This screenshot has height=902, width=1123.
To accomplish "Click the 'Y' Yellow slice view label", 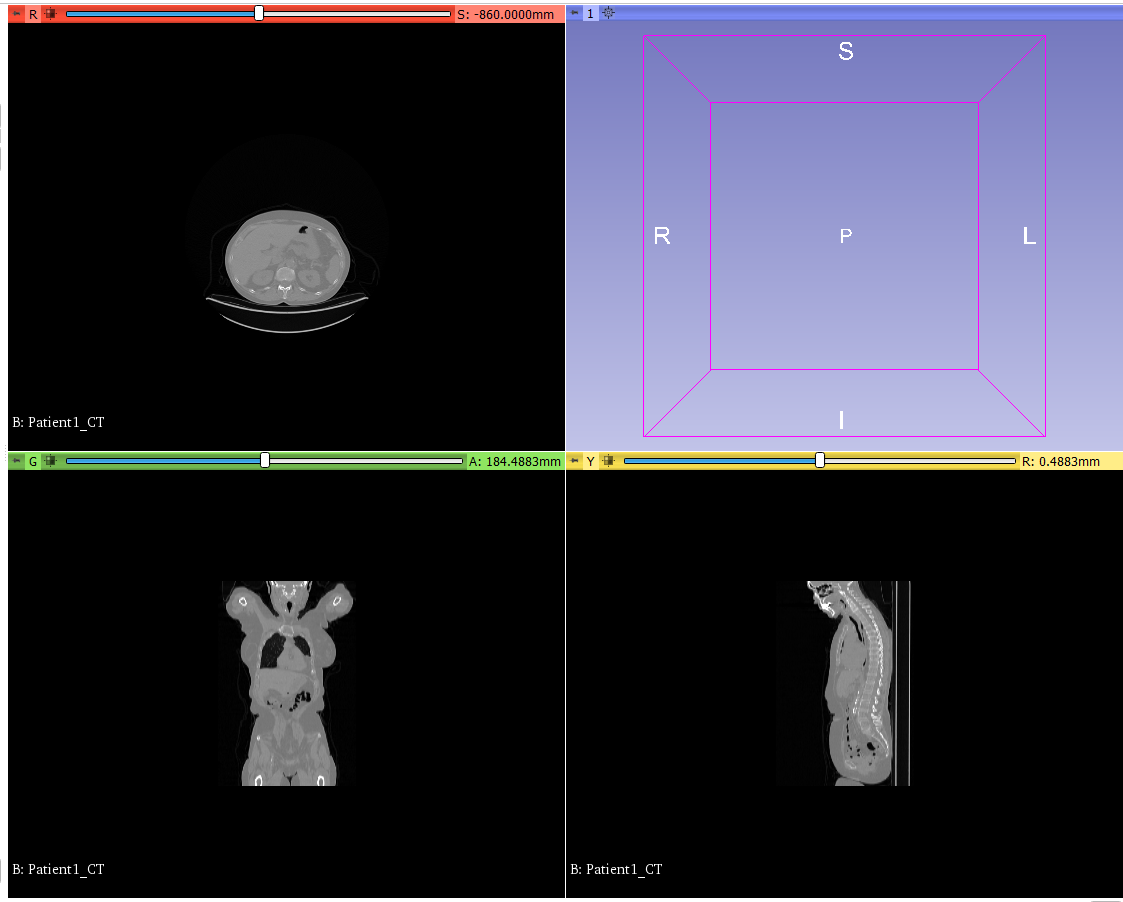I will [x=590, y=461].
